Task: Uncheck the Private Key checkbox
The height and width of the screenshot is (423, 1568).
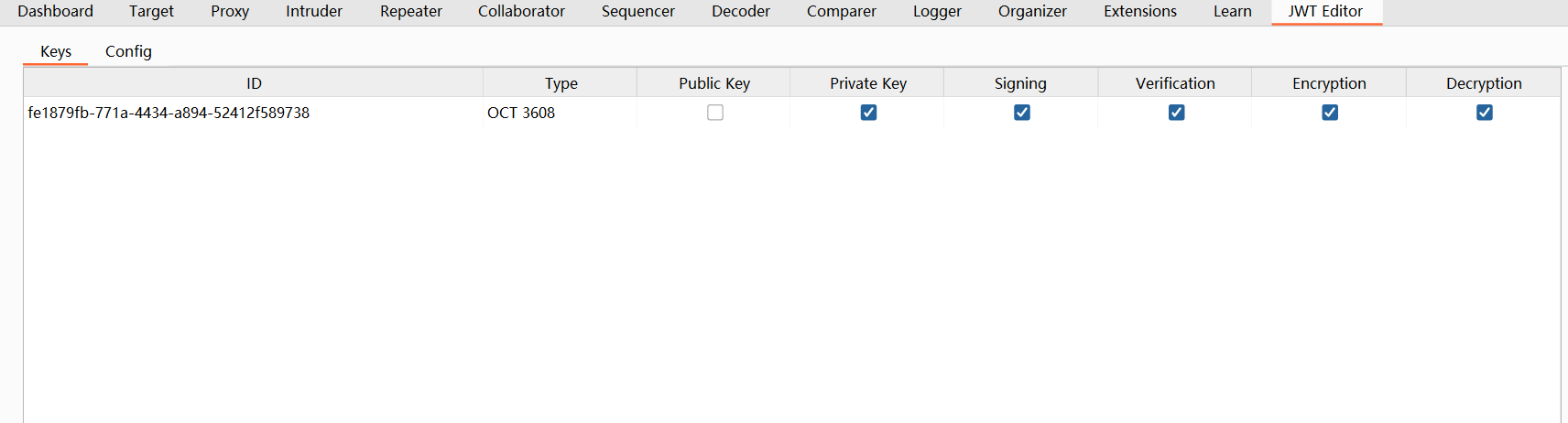Action: pos(868,113)
